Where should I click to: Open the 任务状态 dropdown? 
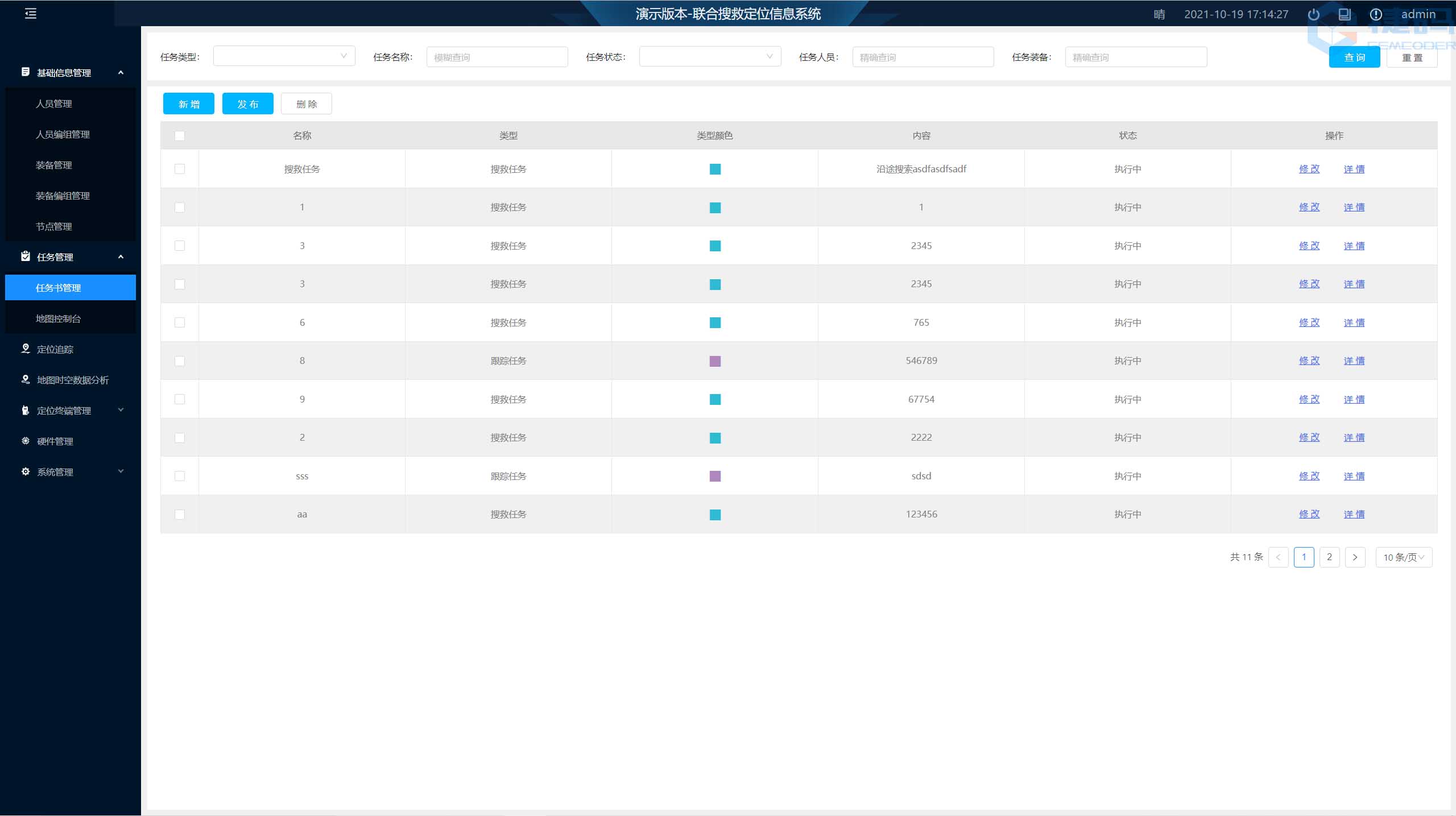[x=710, y=56]
